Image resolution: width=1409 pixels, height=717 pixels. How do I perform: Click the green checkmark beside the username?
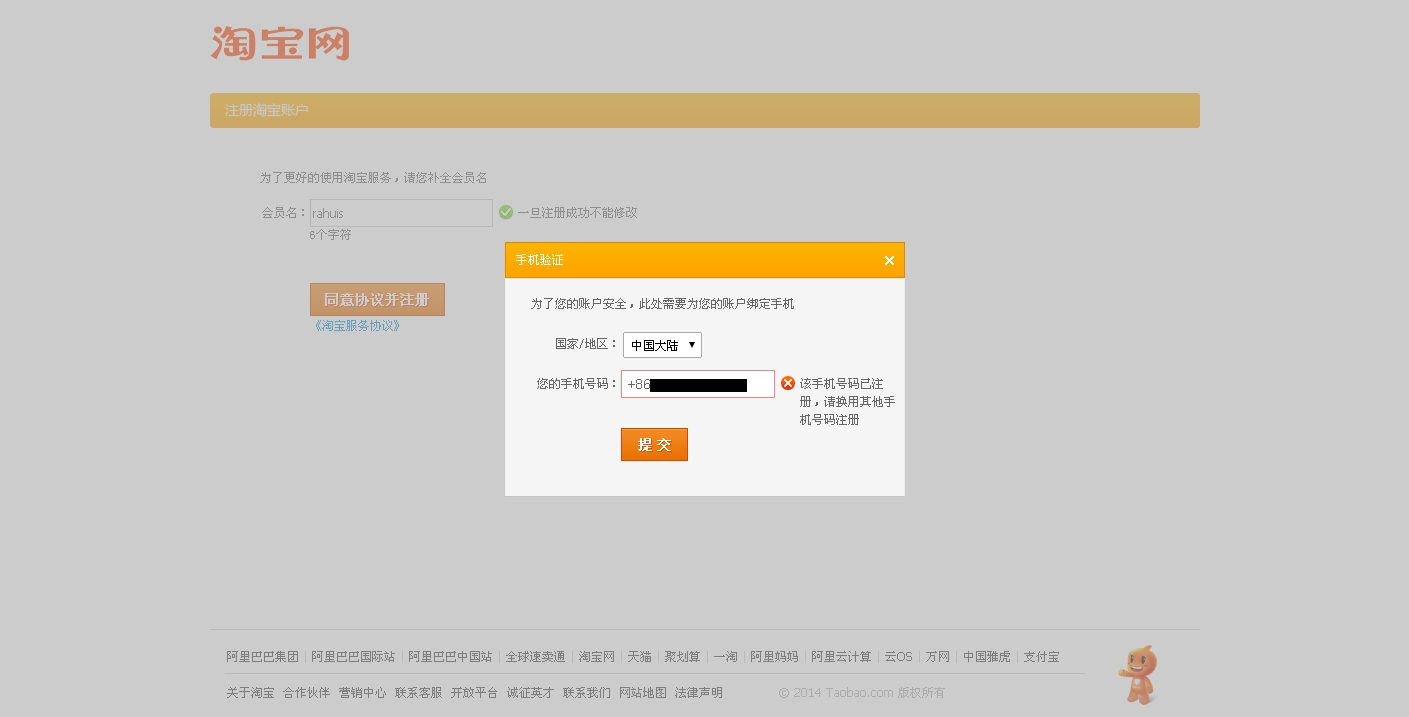[505, 212]
